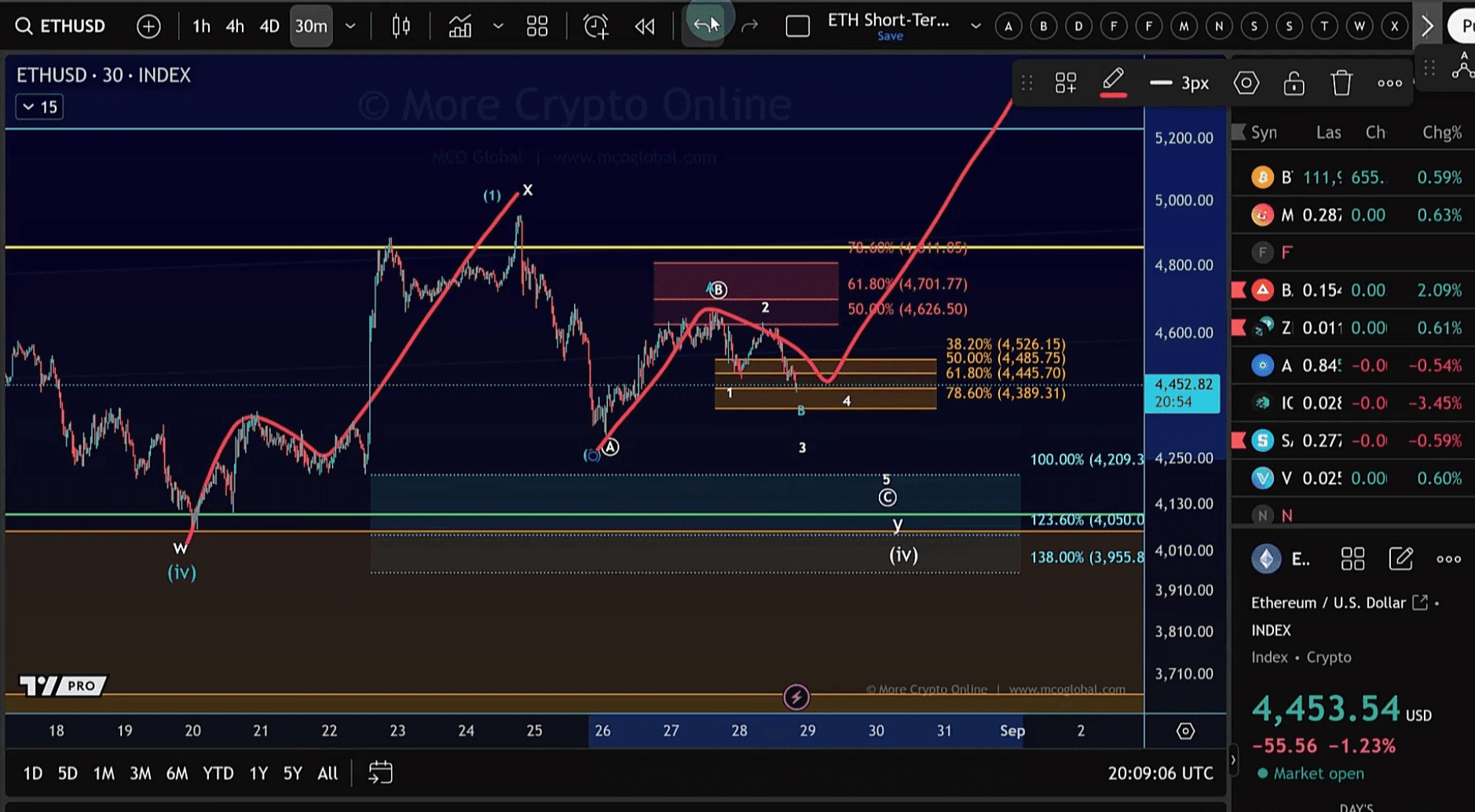Collapse indicator legend showing 15
Screen dimensions: 1475x812
pyautogui.click(x=39, y=107)
